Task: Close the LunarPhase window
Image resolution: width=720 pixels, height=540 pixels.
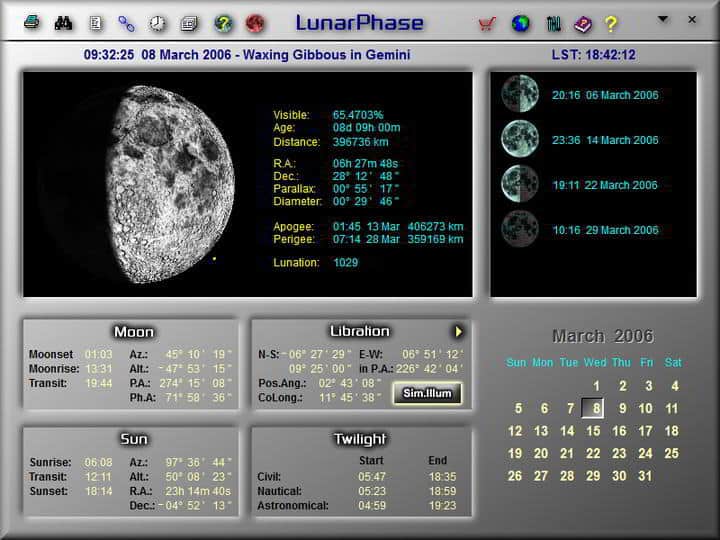Action: (x=692, y=19)
